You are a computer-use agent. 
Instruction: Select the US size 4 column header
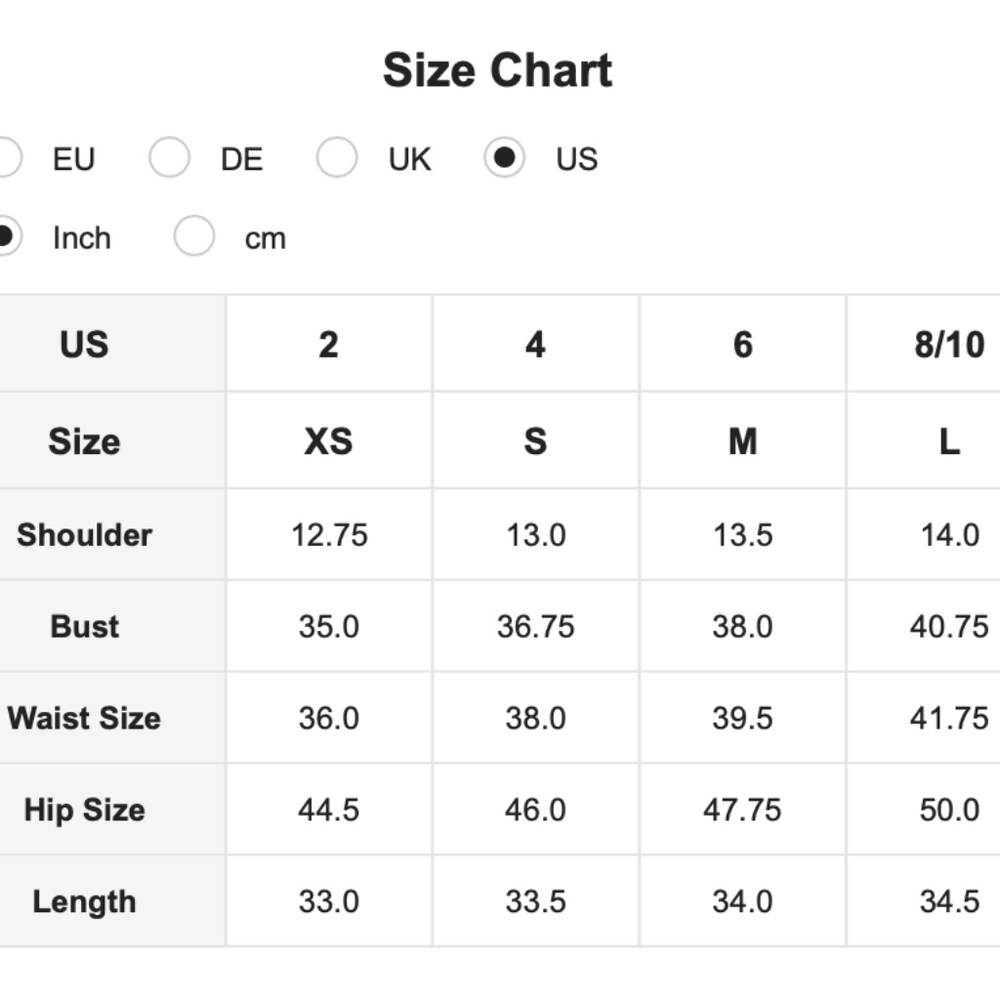(x=535, y=345)
